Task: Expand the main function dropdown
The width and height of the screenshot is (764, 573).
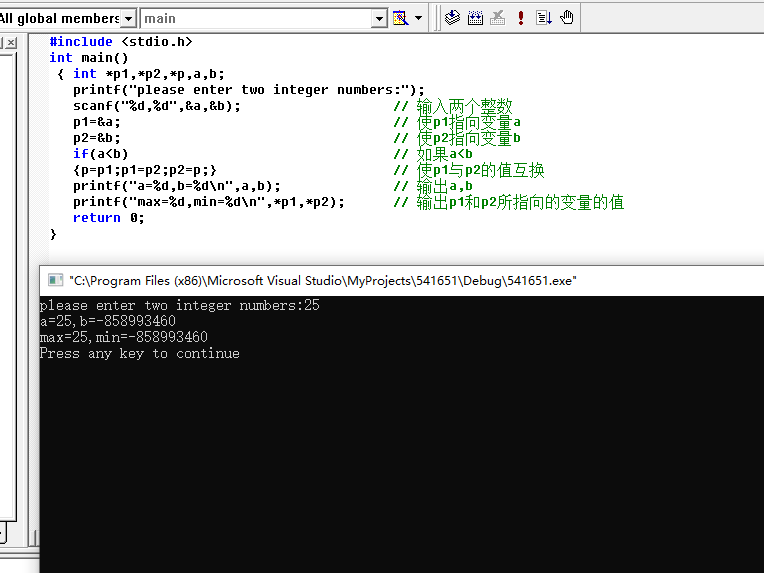Action: 379,19
